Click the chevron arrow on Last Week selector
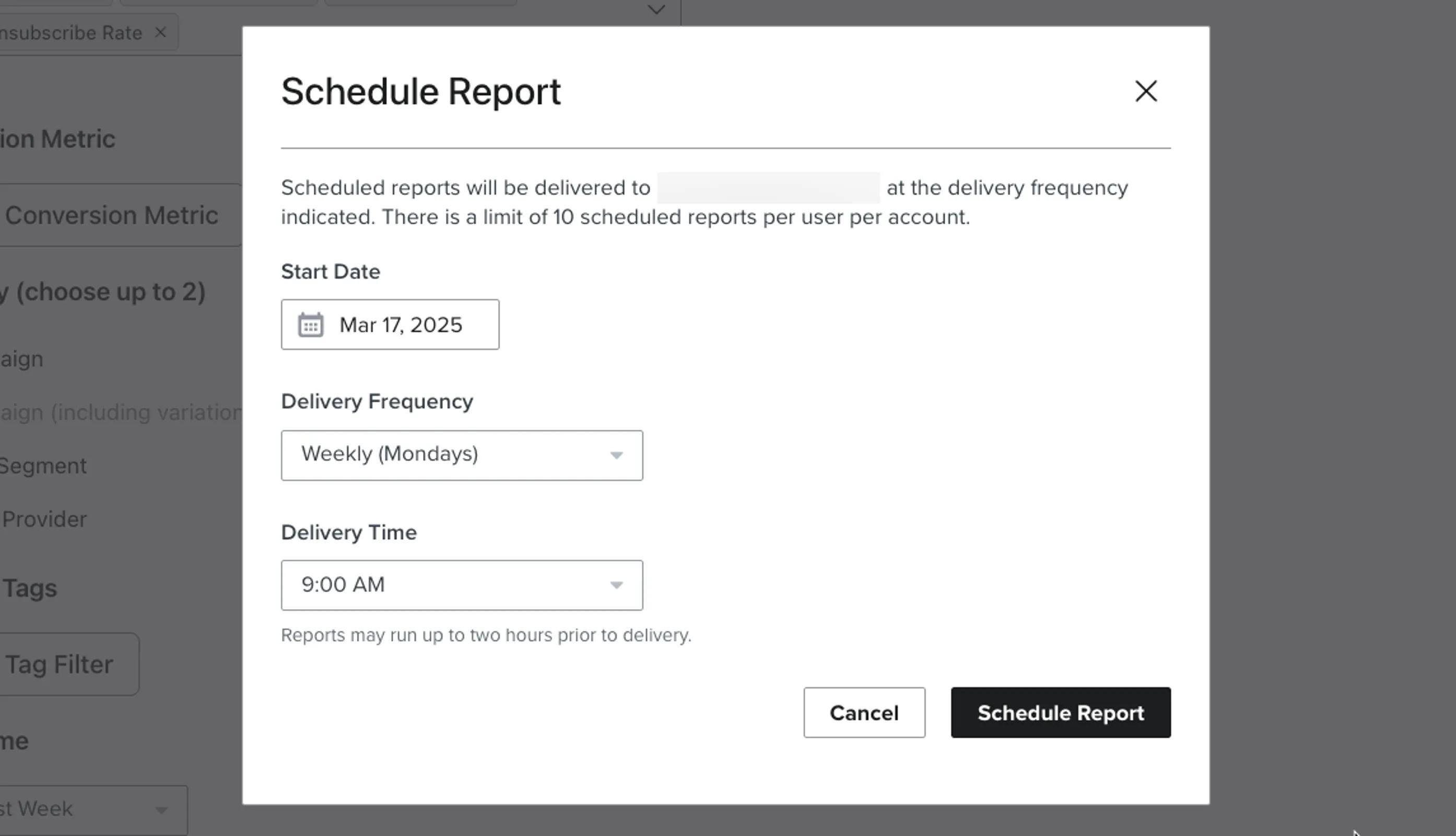This screenshot has height=836, width=1456. (x=161, y=809)
